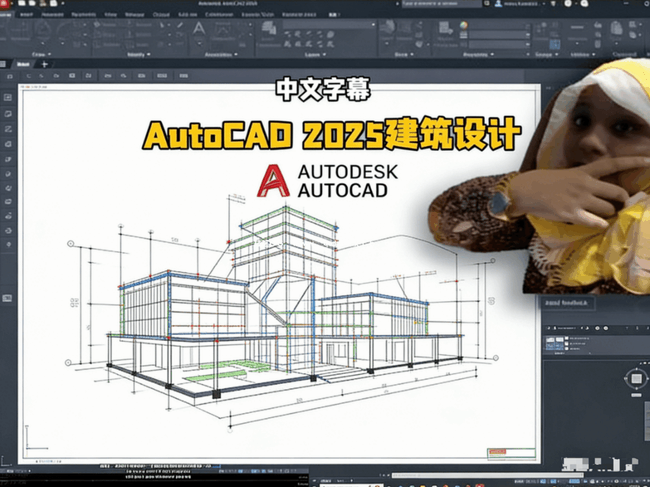Expand the Annotation panel dropdown arrow
The width and height of the screenshot is (650, 487).
pyautogui.click(x=236, y=54)
